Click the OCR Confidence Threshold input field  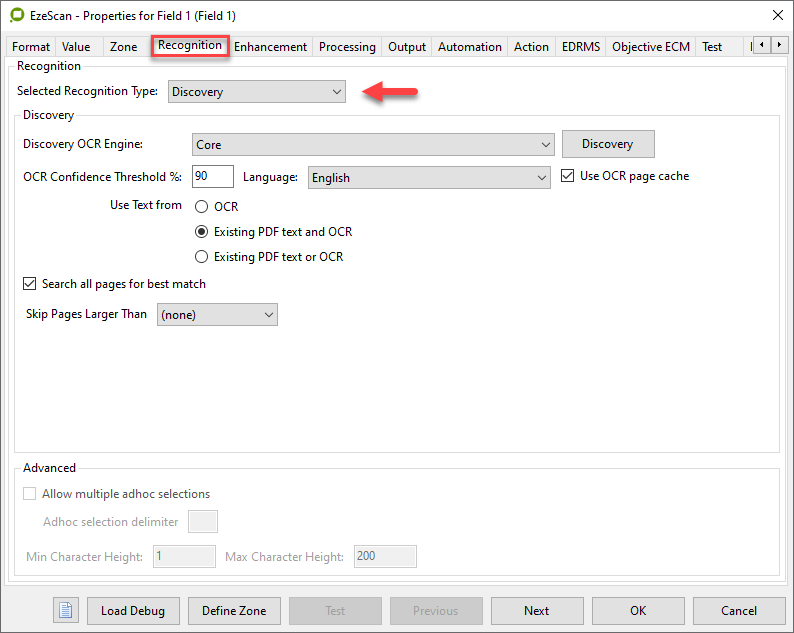coord(212,177)
